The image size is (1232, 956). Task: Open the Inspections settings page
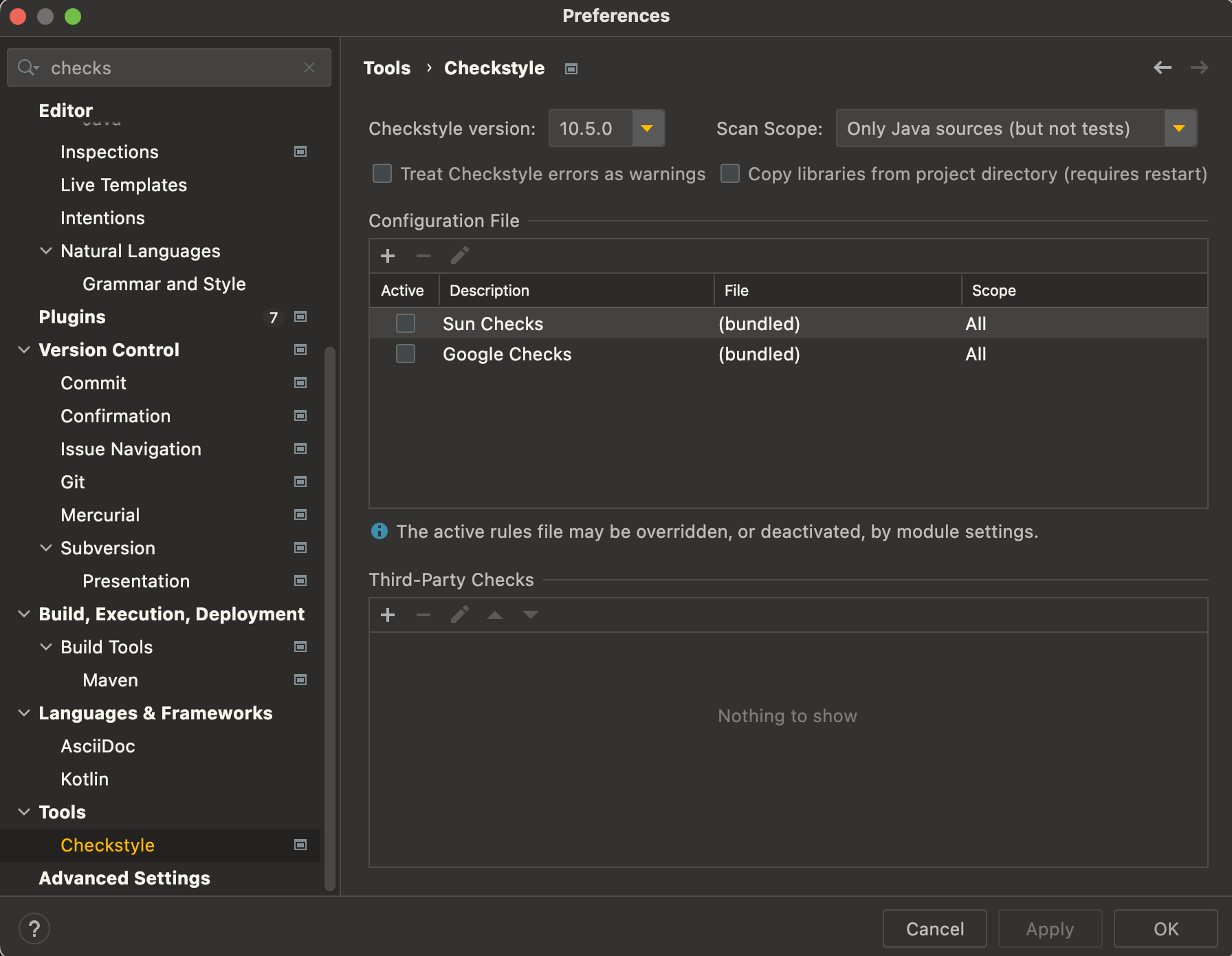pyautogui.click(x=109, y=152)
